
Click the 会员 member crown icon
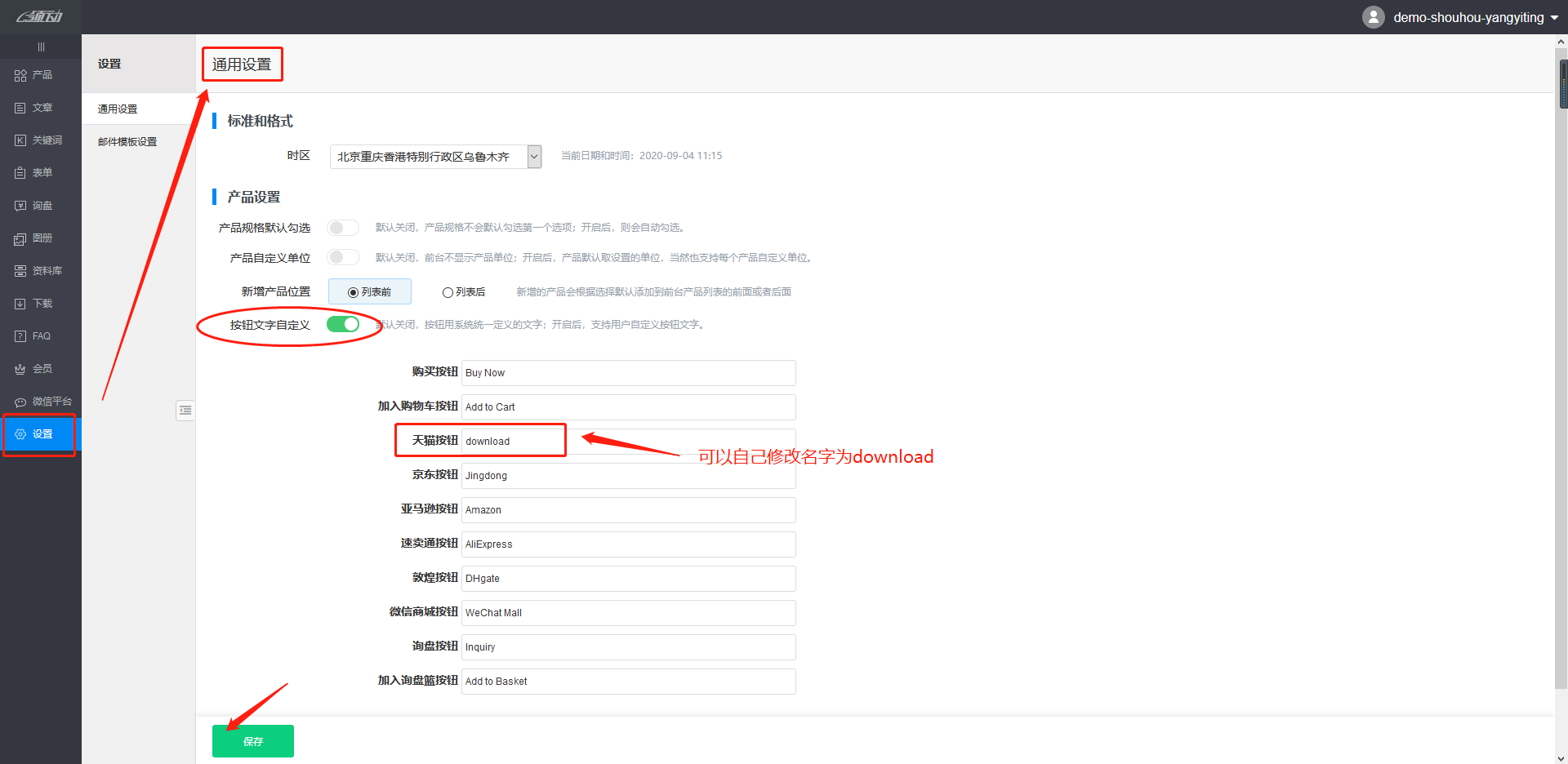(20, 369)
